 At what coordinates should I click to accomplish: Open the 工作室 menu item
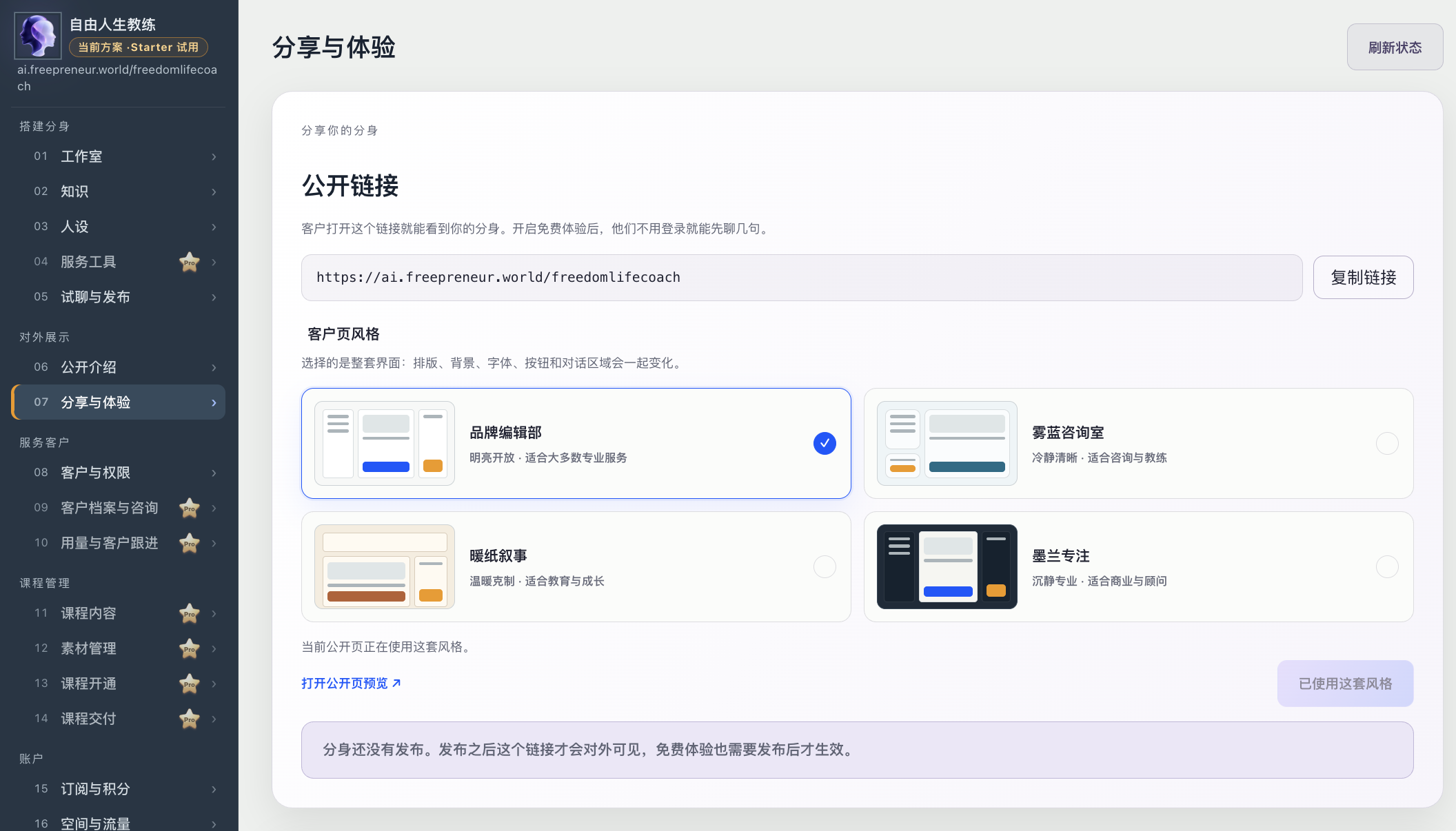pyautogui.click(x=119, y=156)
